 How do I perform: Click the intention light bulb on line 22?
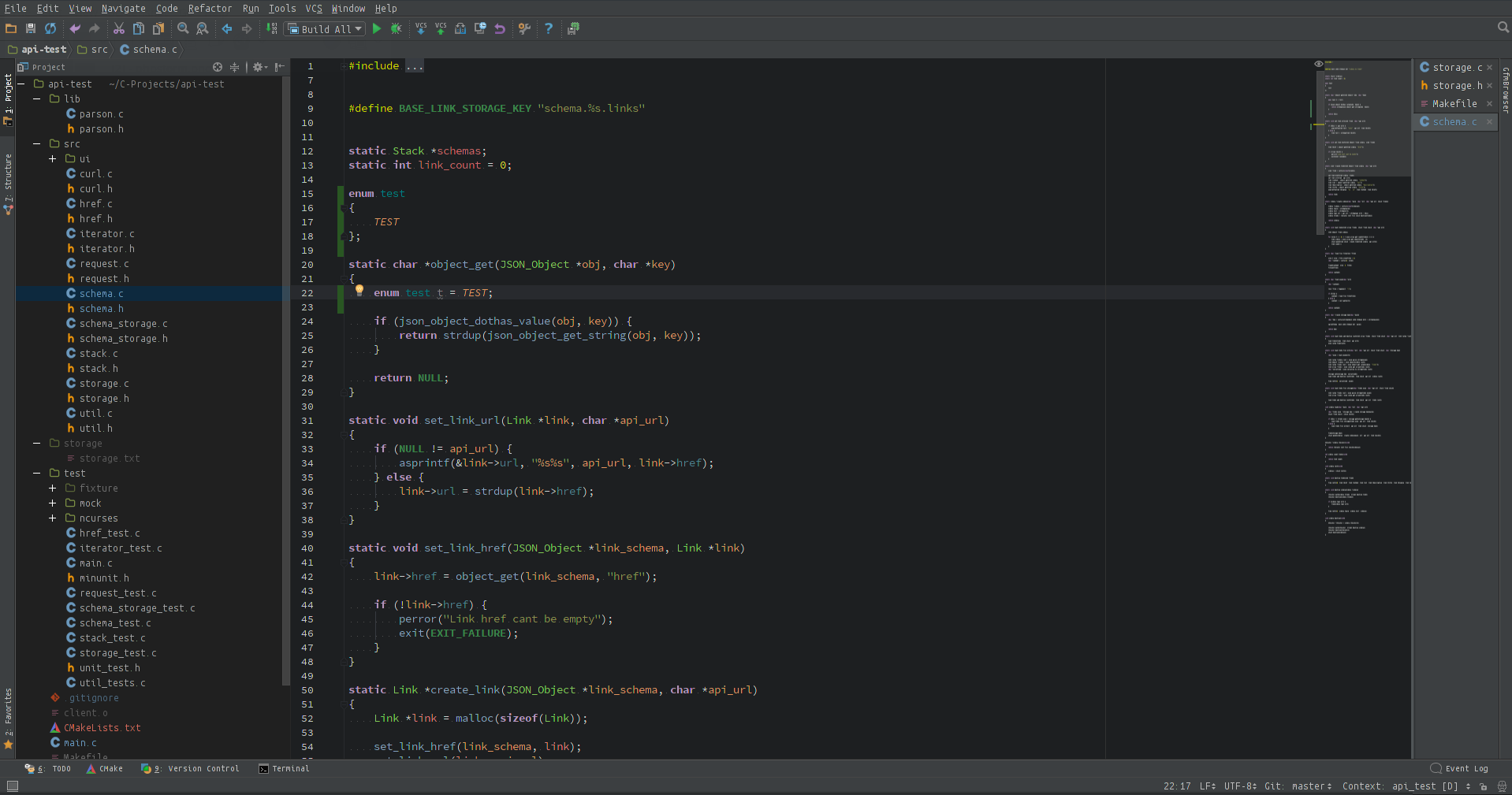click(x=359, y=290)
